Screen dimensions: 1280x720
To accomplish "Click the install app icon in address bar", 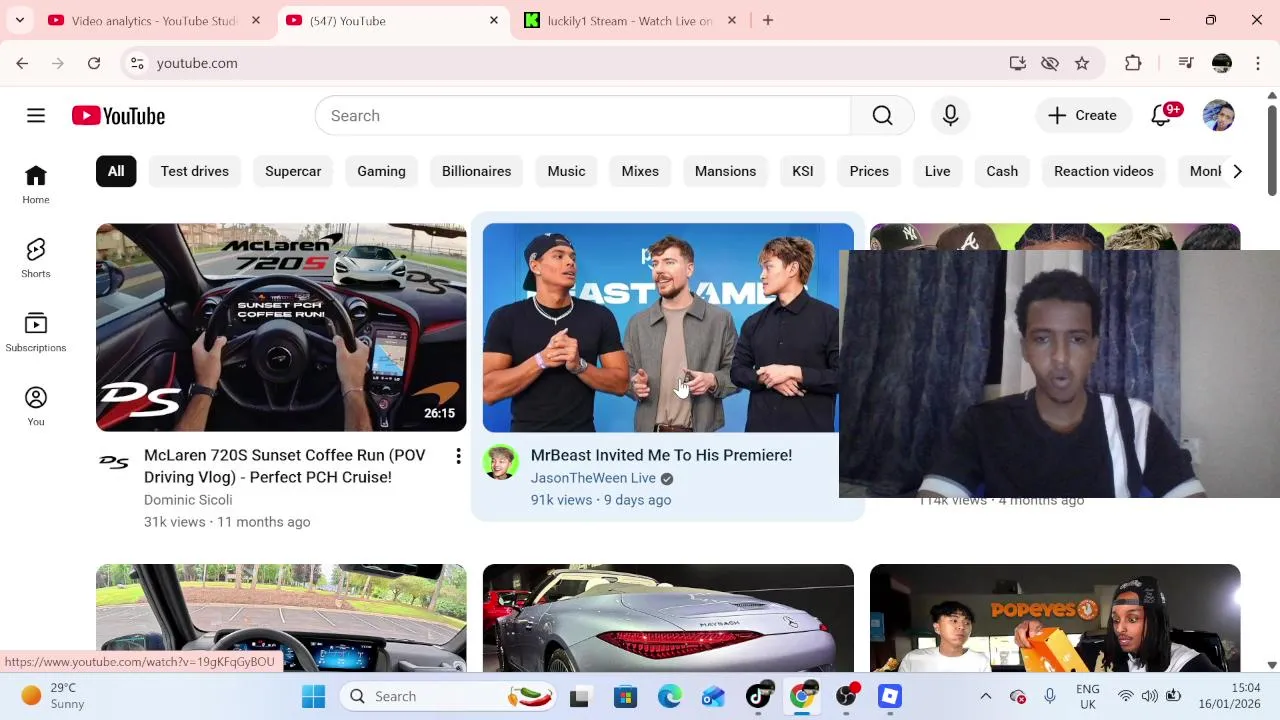I will point(1018,63).
